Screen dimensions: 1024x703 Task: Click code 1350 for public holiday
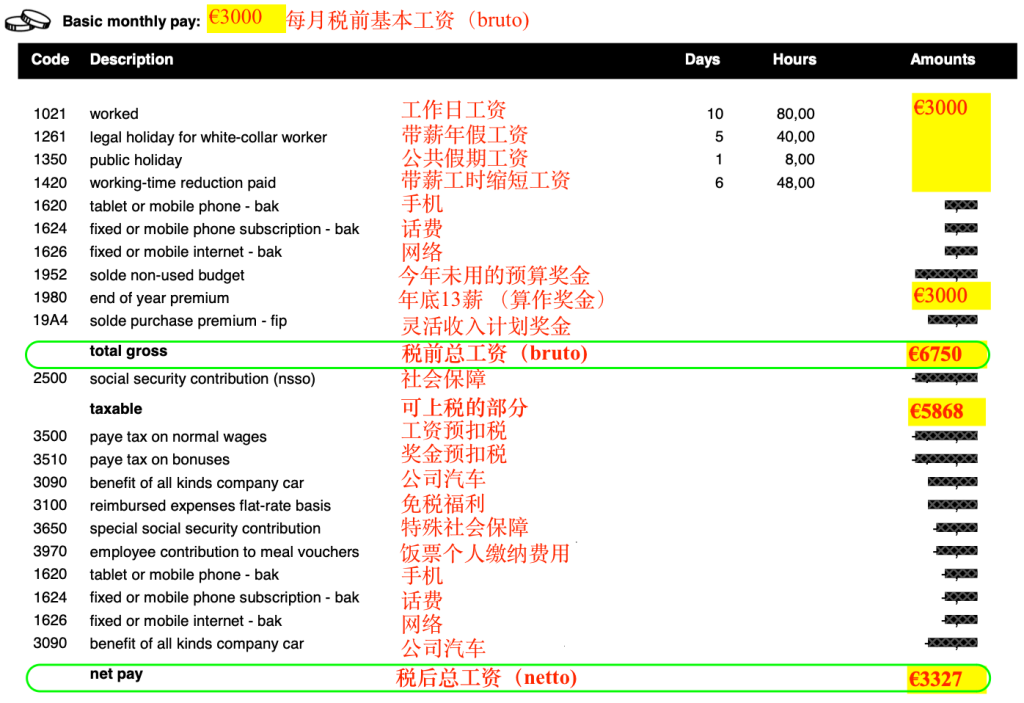[x=50, y=160]
